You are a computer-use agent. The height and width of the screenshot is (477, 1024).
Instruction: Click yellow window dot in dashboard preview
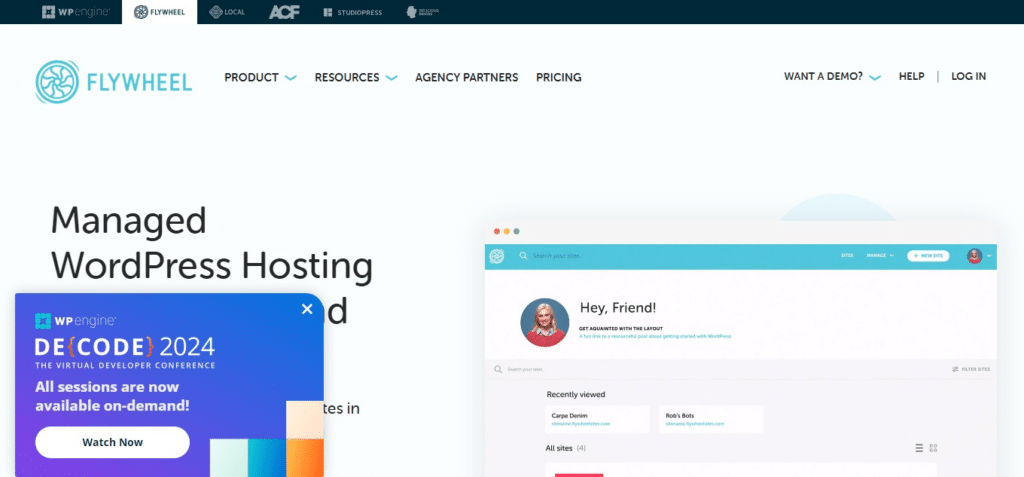[x=506, y=231]
